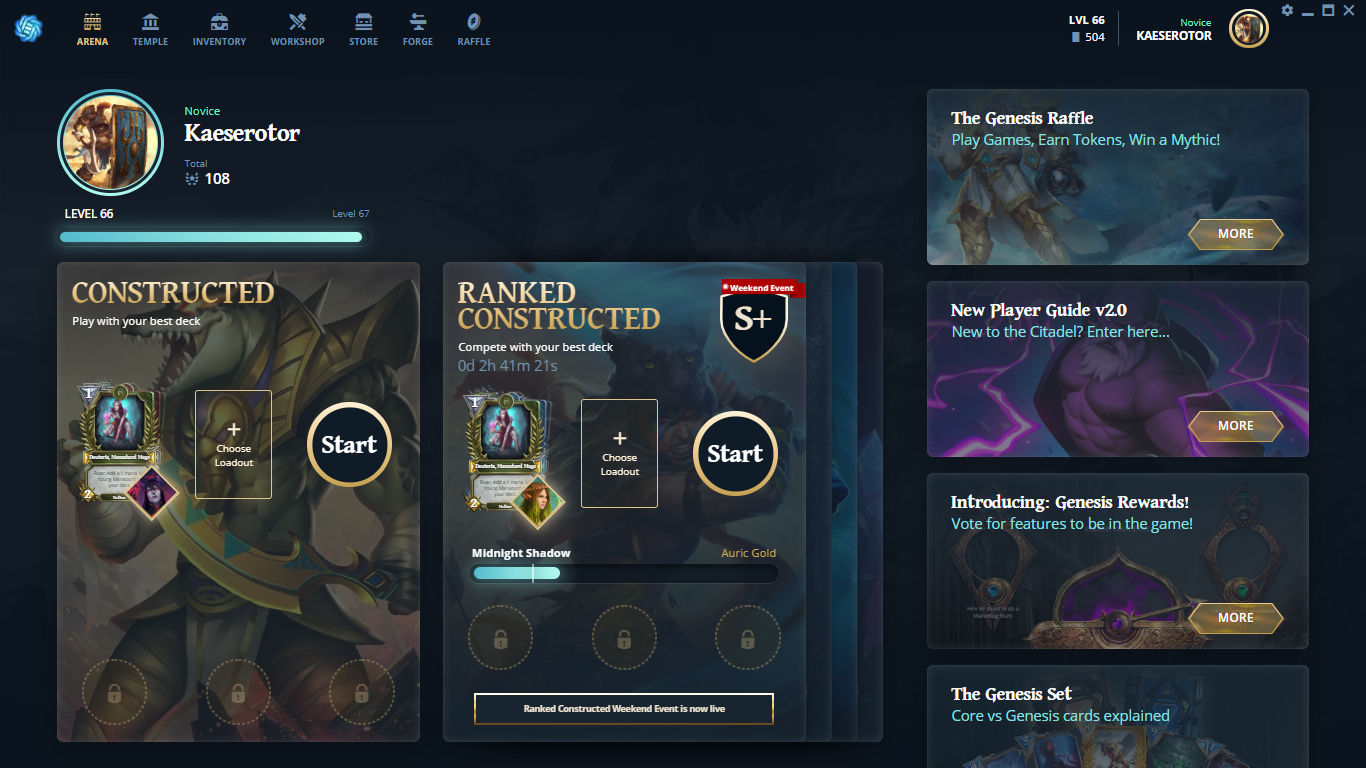Open the Raffle token icon
The width and height of the screenshot is (1366, 774).
tap(474, 22)
